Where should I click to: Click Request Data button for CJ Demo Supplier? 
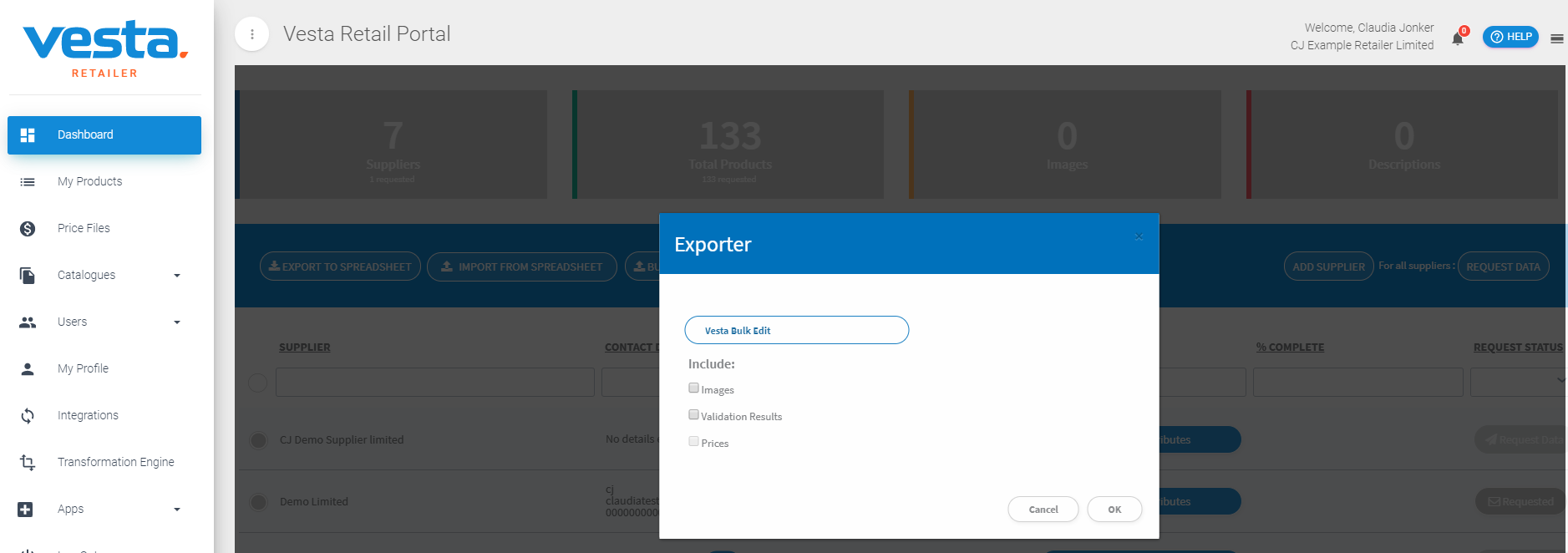click(1520, 439)
